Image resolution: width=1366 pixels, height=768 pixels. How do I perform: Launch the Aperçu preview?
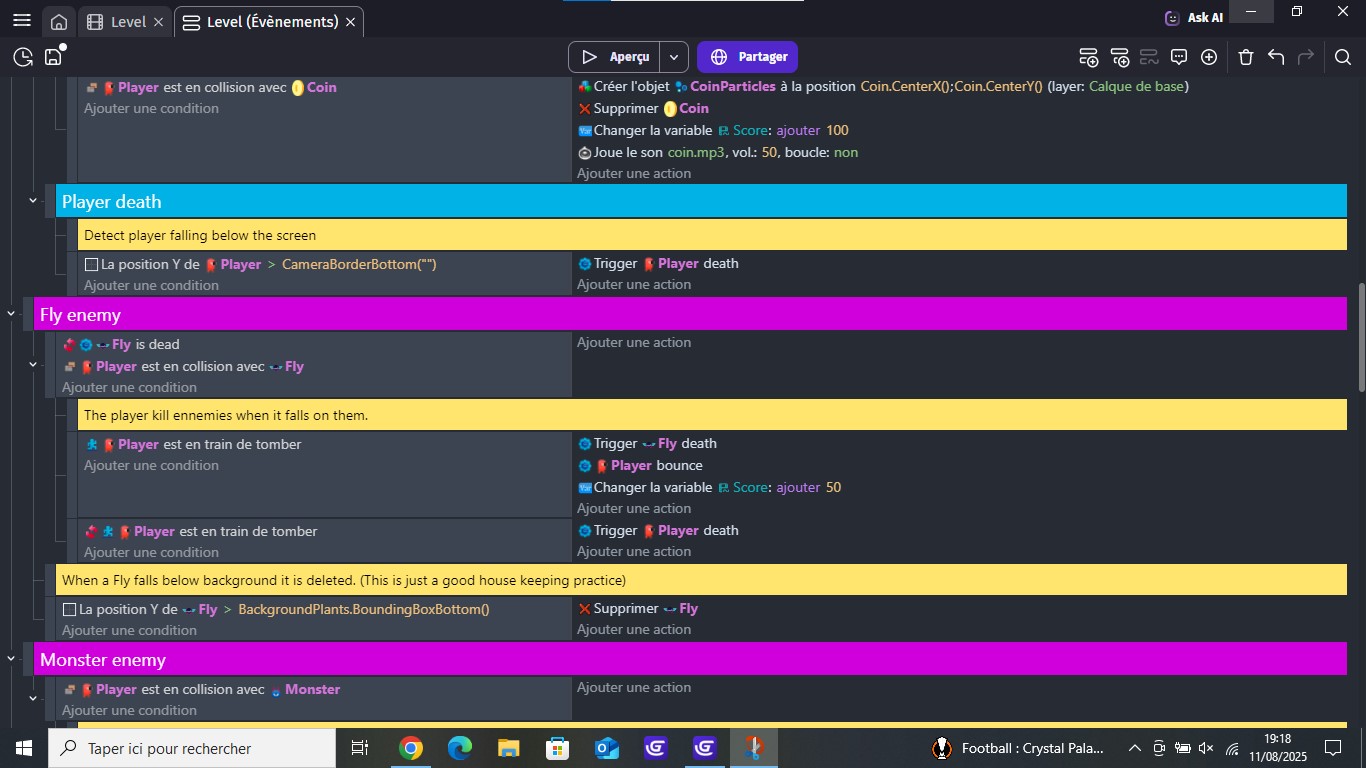click(615, 57)
